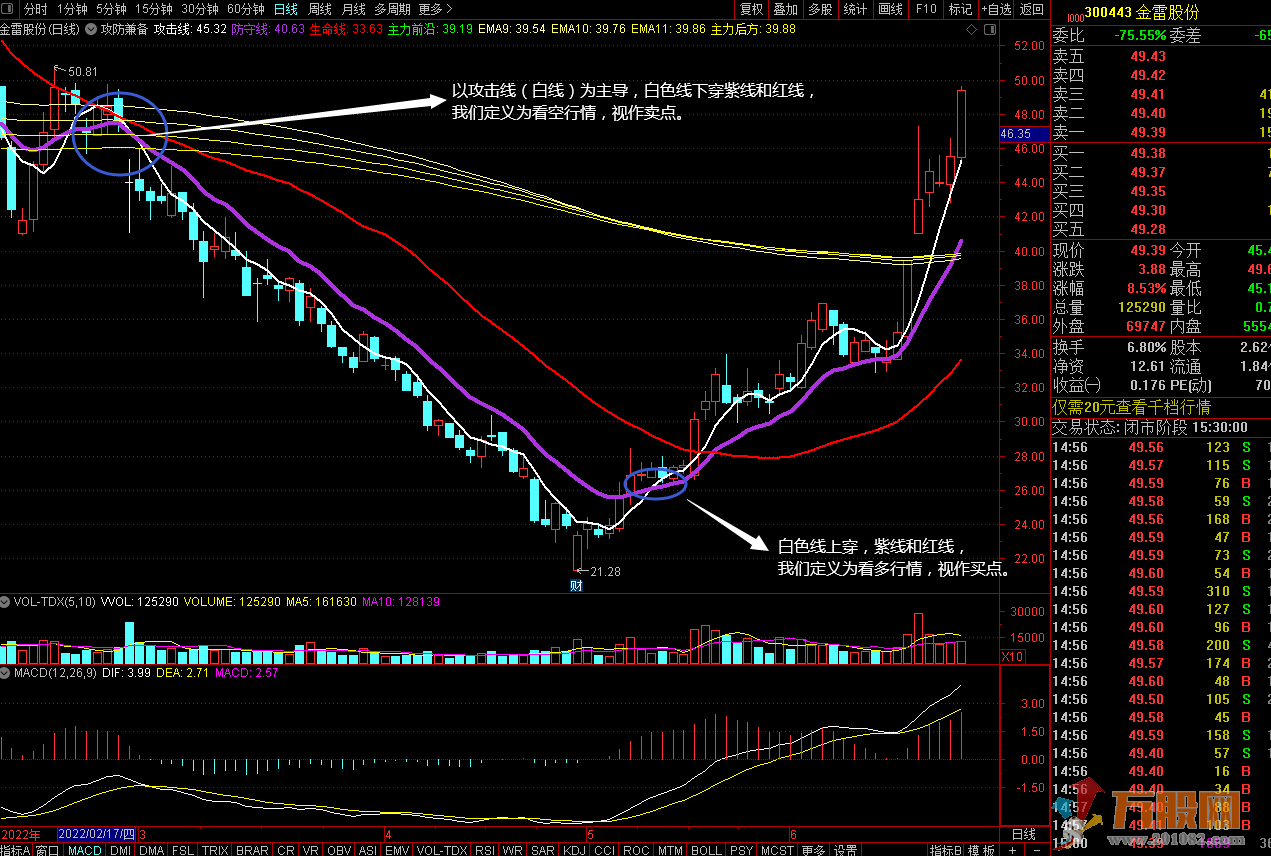
Task: Select the DMI indicator tab
Action: pyautogui.click(x=120, y=850)
